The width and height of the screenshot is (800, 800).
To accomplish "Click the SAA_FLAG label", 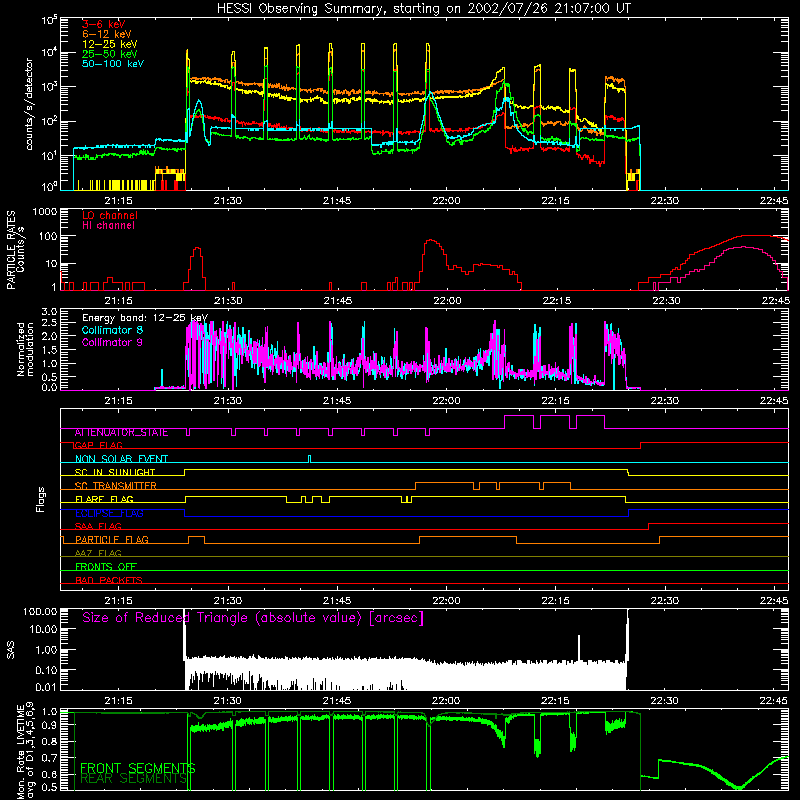I will (98, 527).
